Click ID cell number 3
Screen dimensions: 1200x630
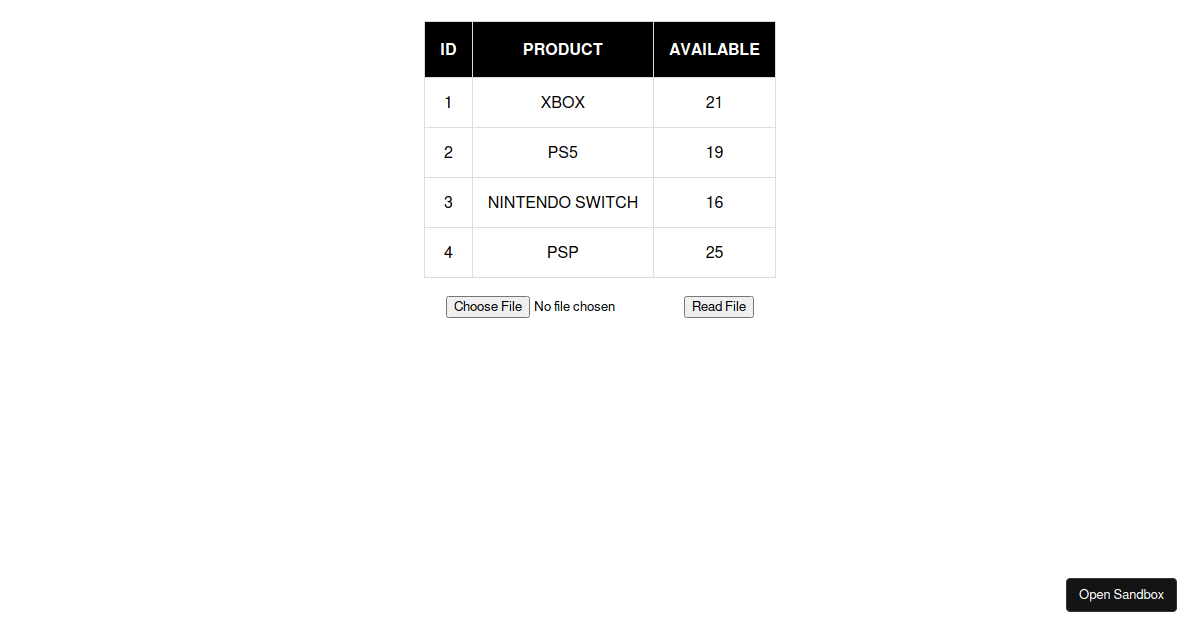[x=448, y=202]
